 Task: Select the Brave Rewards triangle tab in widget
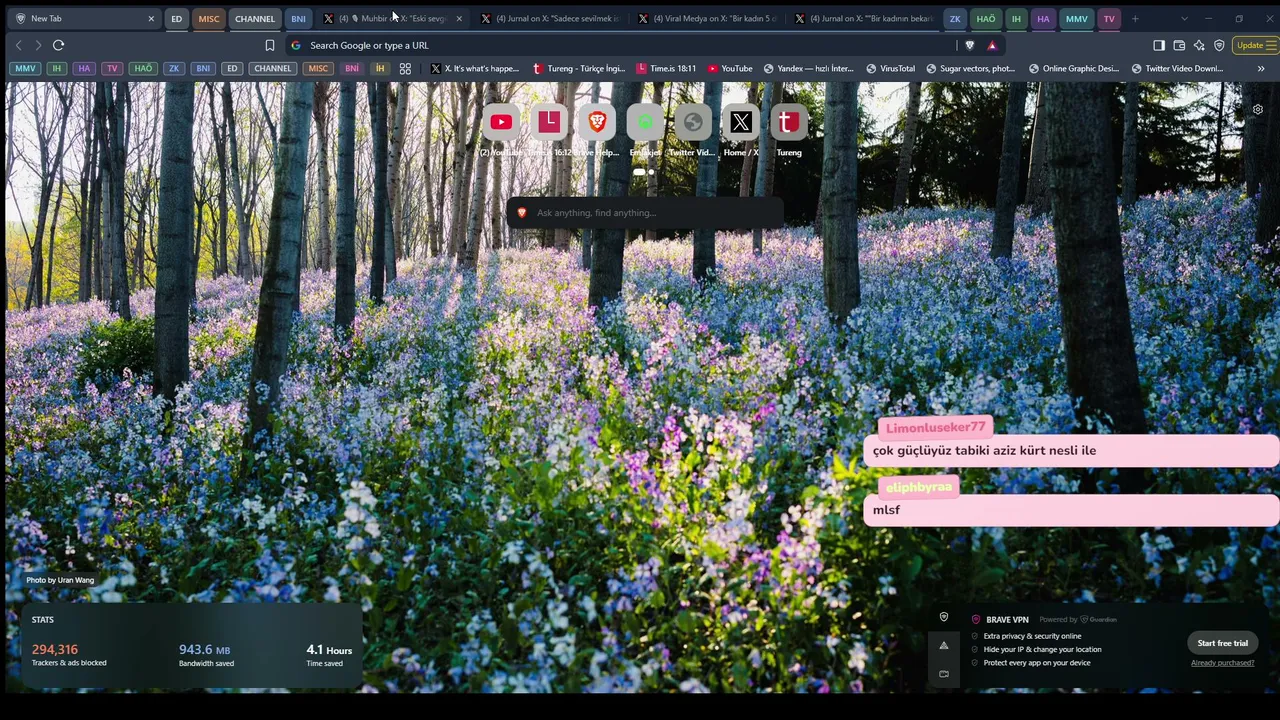click(943, 645)
